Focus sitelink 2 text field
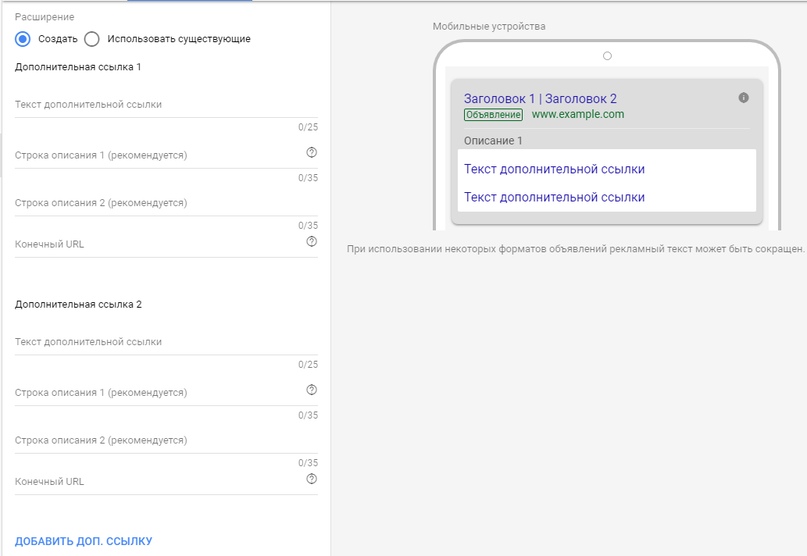 [x=166, y=342]
